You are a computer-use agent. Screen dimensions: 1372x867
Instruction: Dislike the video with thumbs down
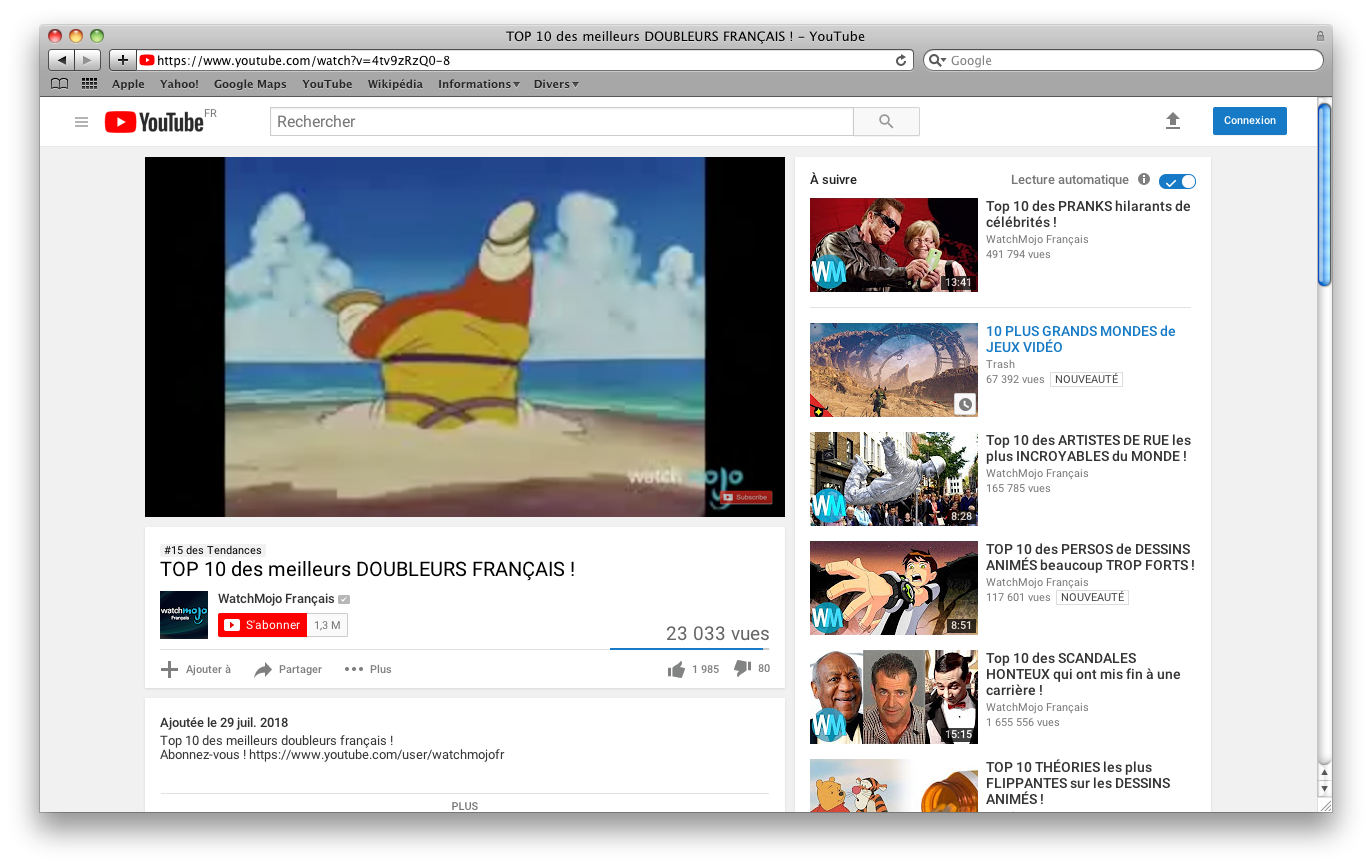742,668
